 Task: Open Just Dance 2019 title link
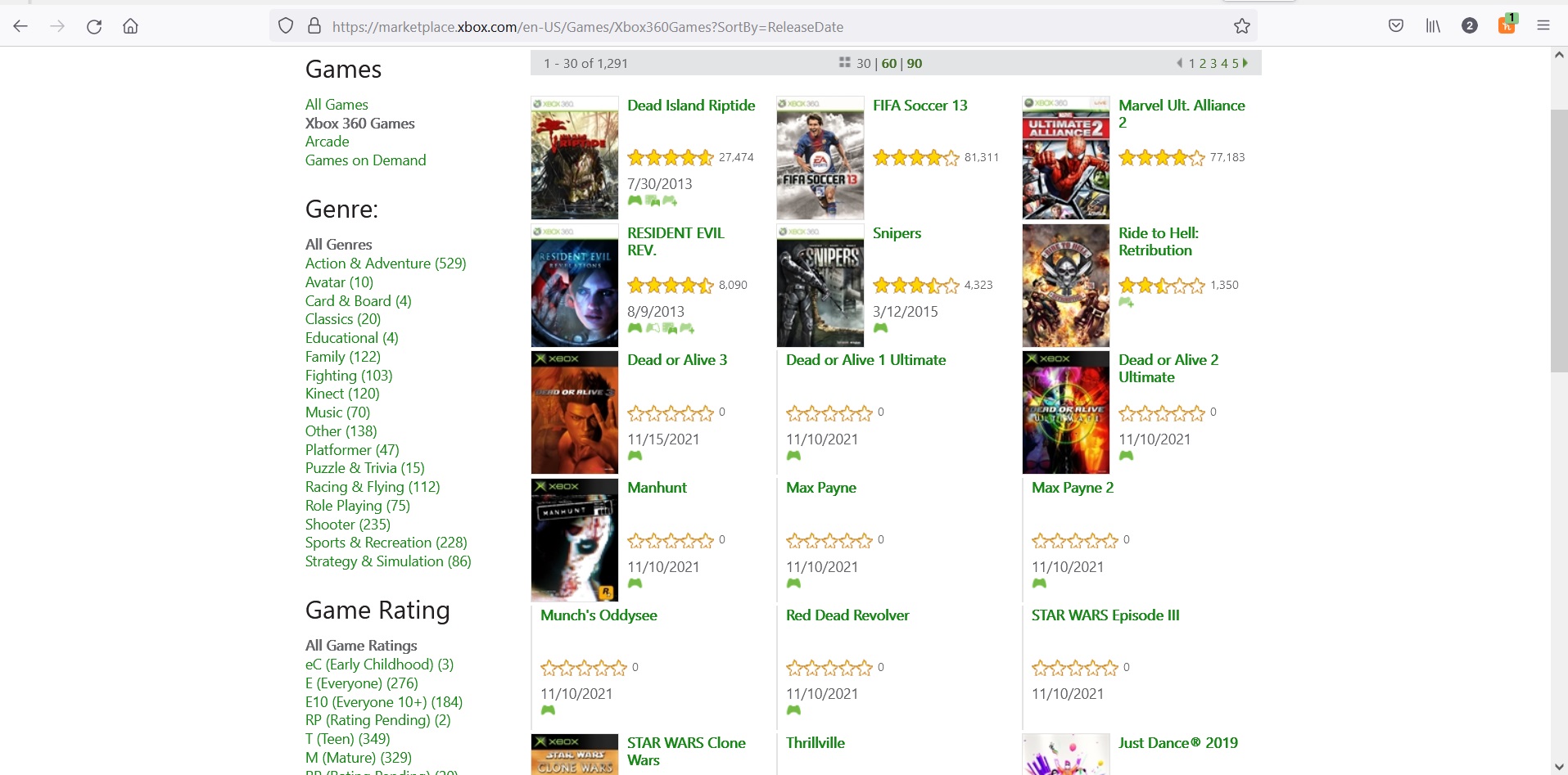coord(1178,743)
